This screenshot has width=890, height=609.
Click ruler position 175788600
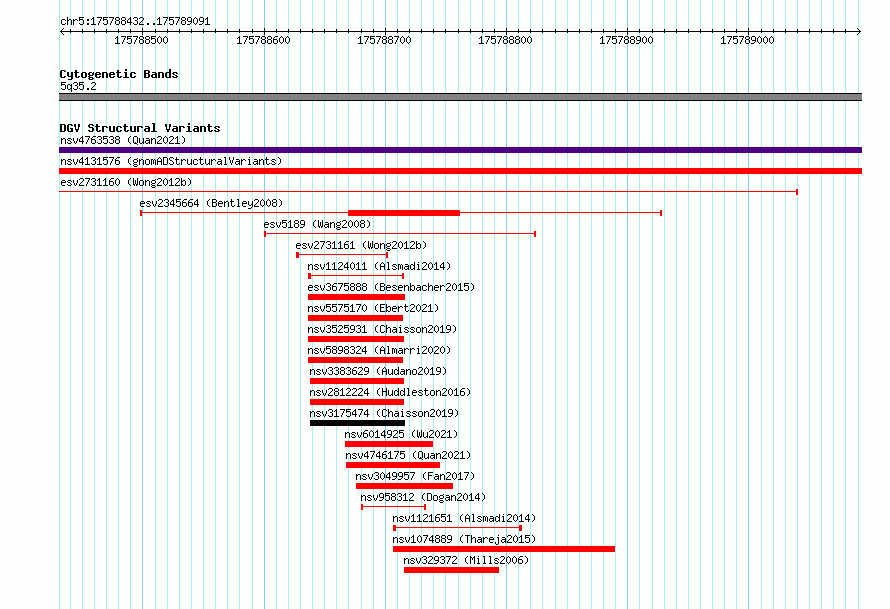click(263, 40)
